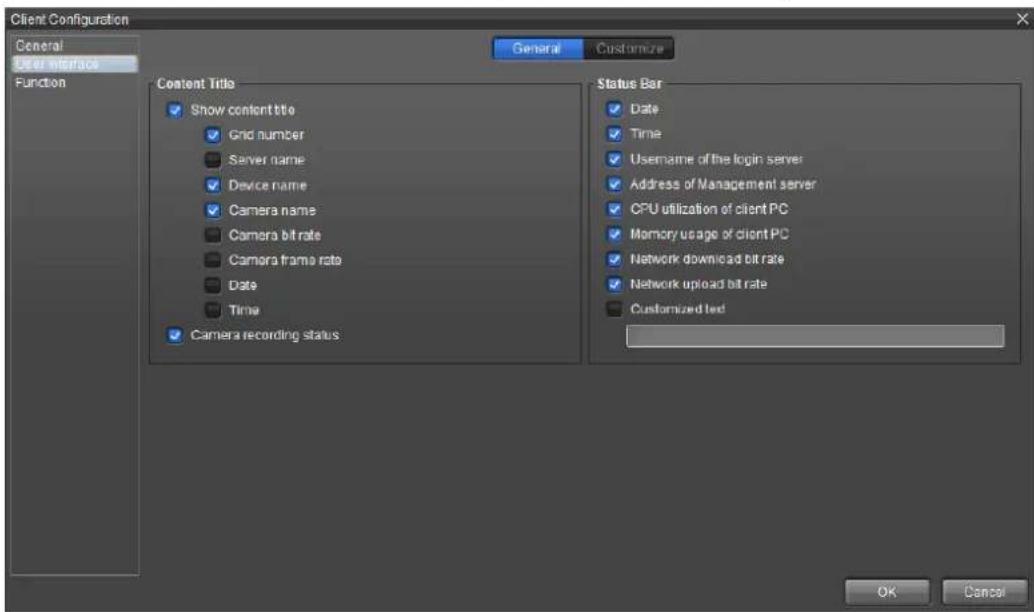Click the Content Title heading

196,84
